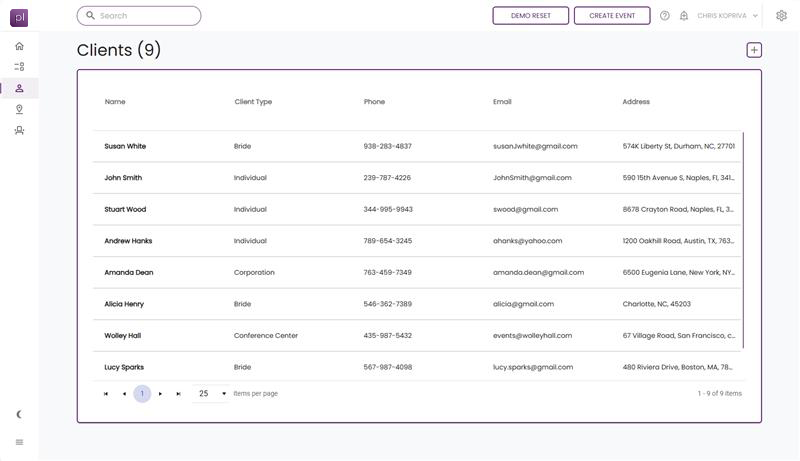Click the Create Event button
This screenshot has width=800, height=461.
pos(612,15)
